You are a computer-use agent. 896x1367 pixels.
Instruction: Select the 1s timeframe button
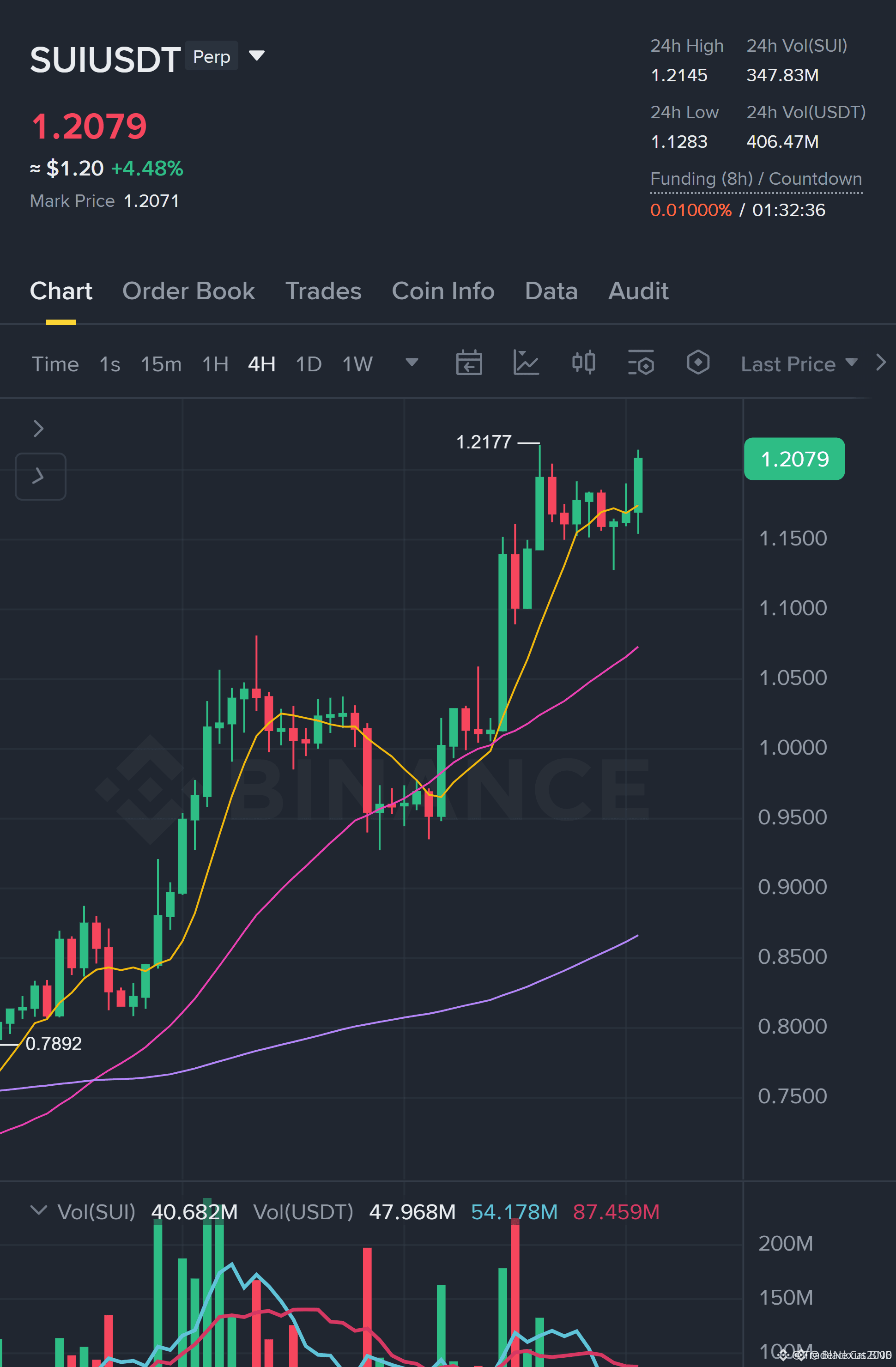point(110,364)
